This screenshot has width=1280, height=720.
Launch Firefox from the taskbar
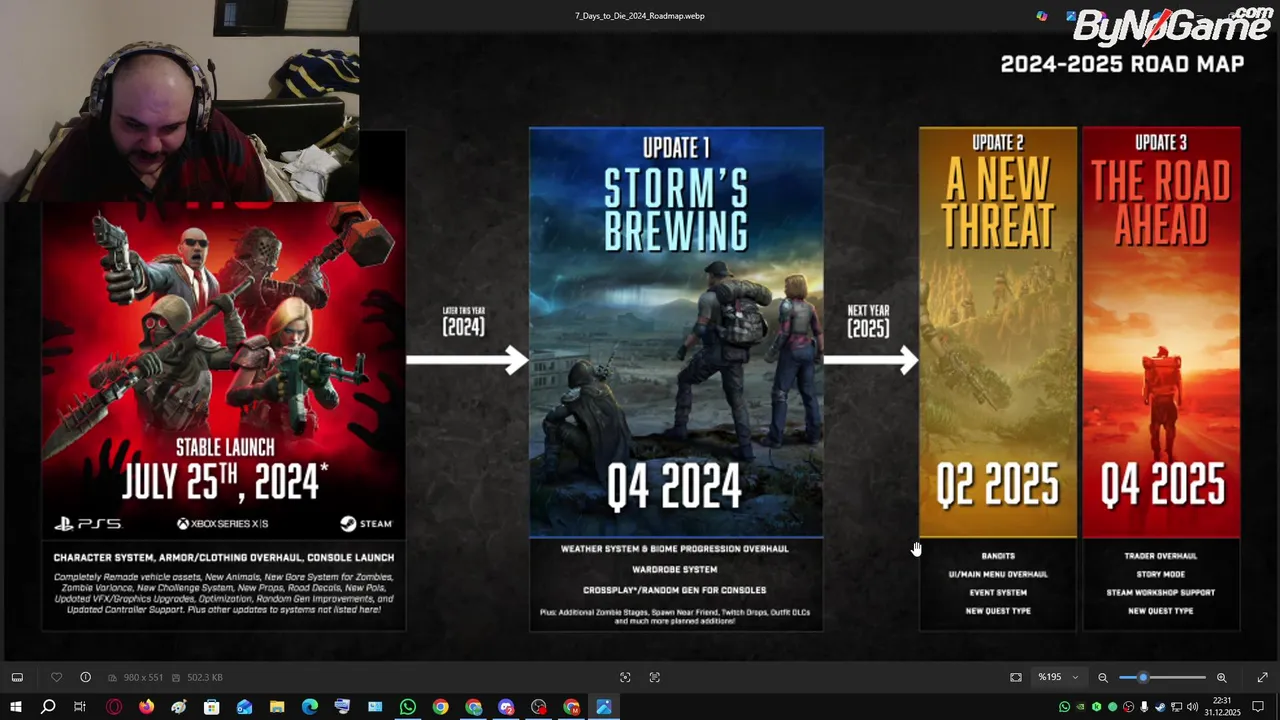coord(146,707)
